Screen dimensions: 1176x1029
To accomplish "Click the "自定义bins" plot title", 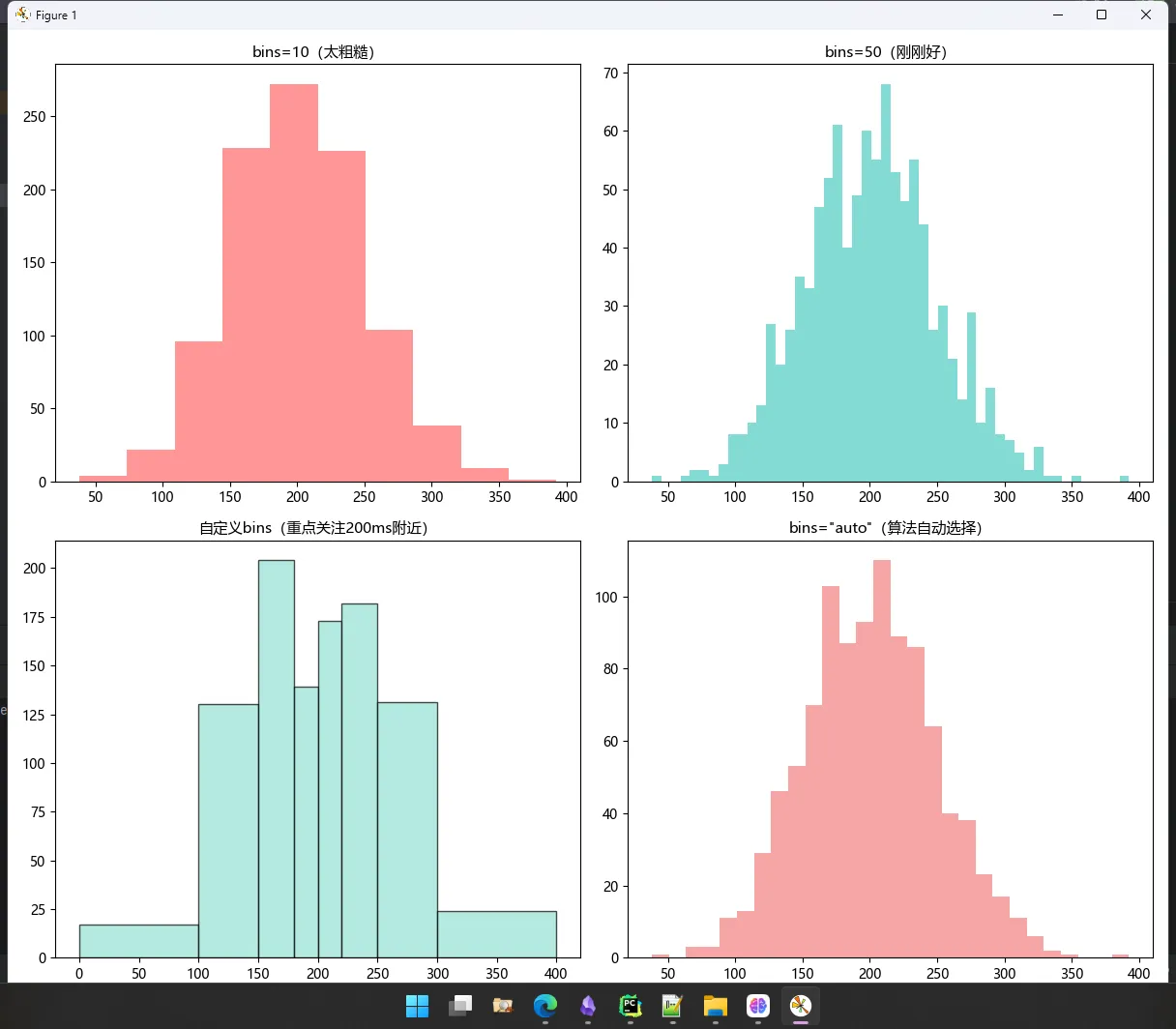I will (313, 528).
